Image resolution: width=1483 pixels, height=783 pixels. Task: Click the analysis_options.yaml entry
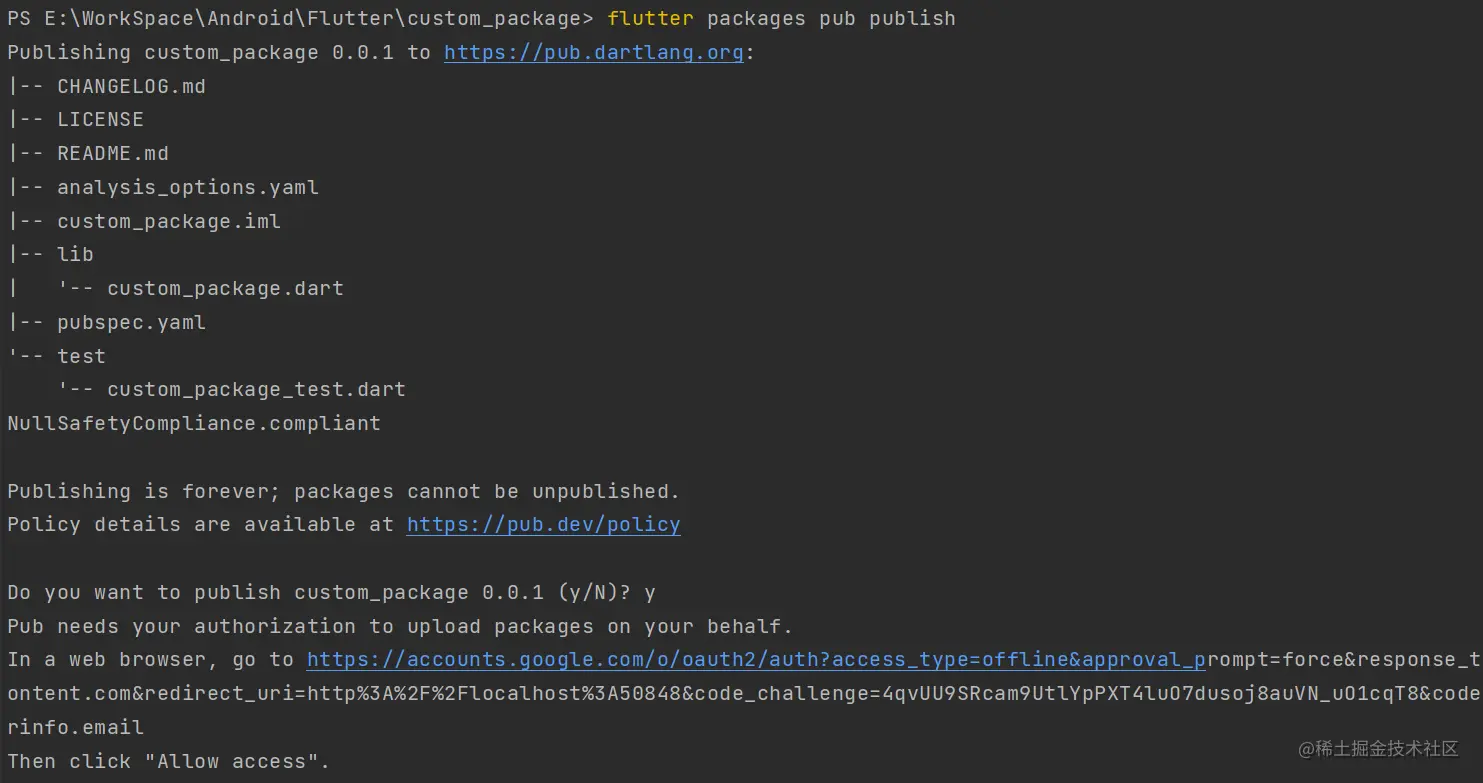click(x=188, y=187)
